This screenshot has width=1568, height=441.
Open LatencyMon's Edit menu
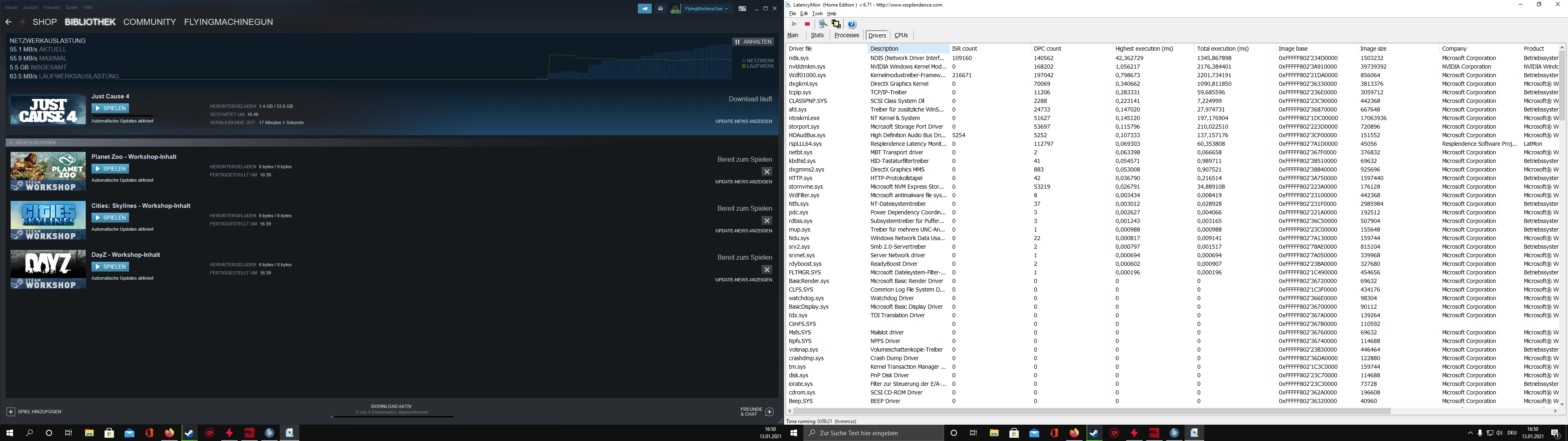point(804,13)
